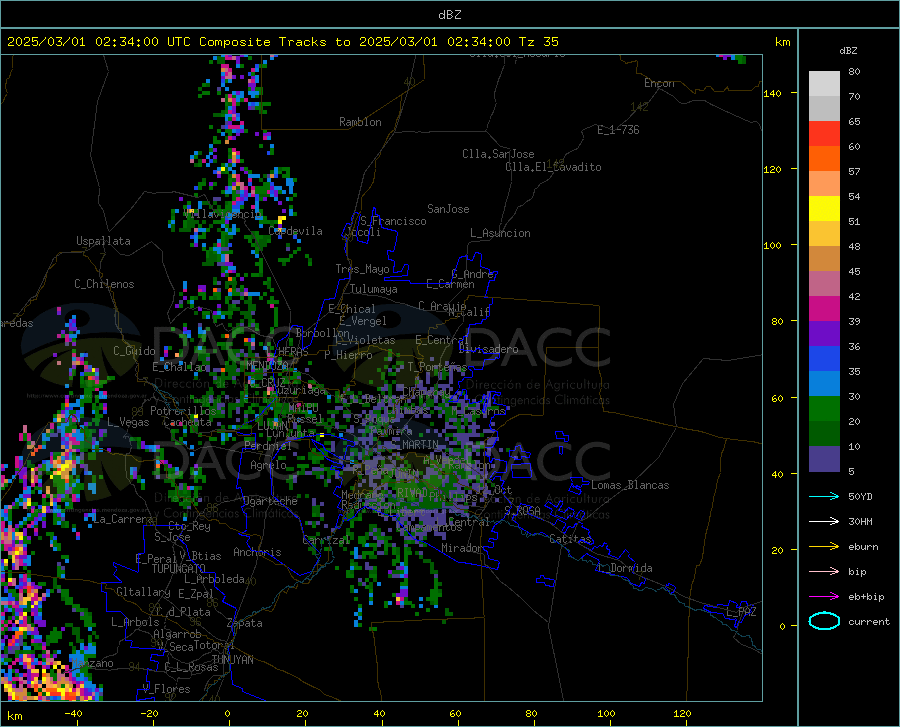This screenshot has height=727, width=900.
Task: Click the Clla.El_Cavadito map label
Action: [x=553, y=167]
